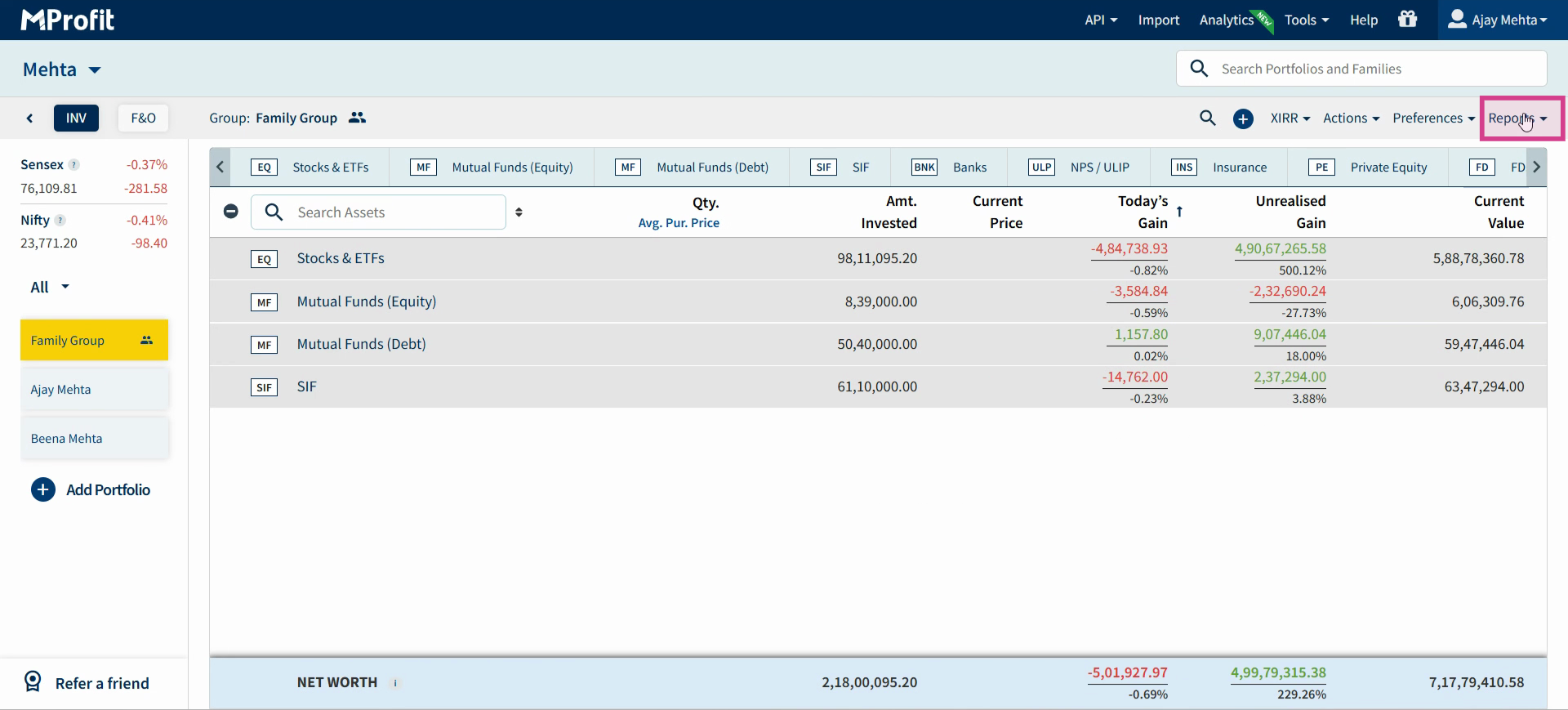The height and width of the screenshot is (710, 1568).
Task: Open the gift box icon
Action: point(1407,19)
